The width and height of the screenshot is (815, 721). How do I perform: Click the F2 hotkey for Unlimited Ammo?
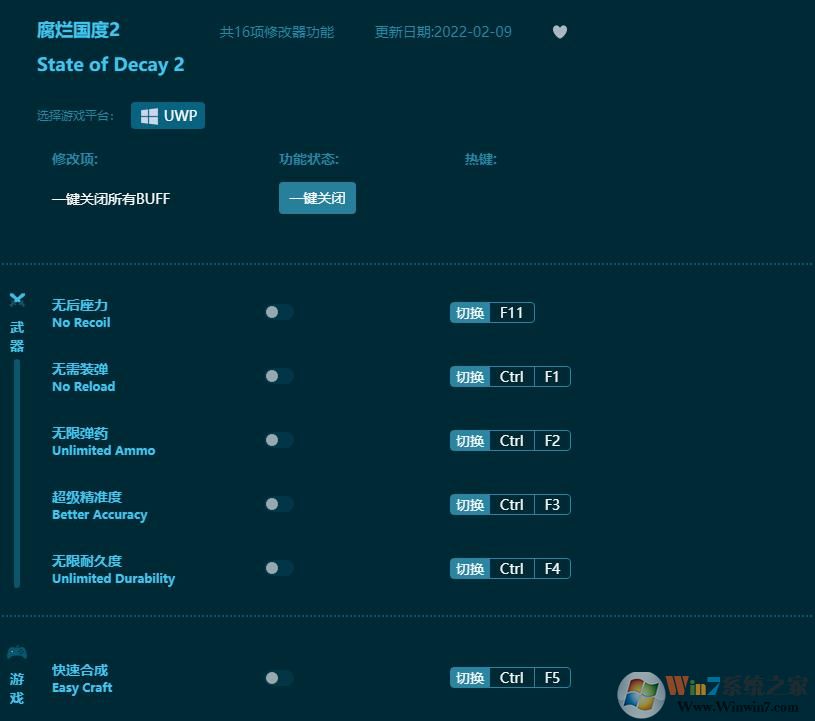[552, 441]
